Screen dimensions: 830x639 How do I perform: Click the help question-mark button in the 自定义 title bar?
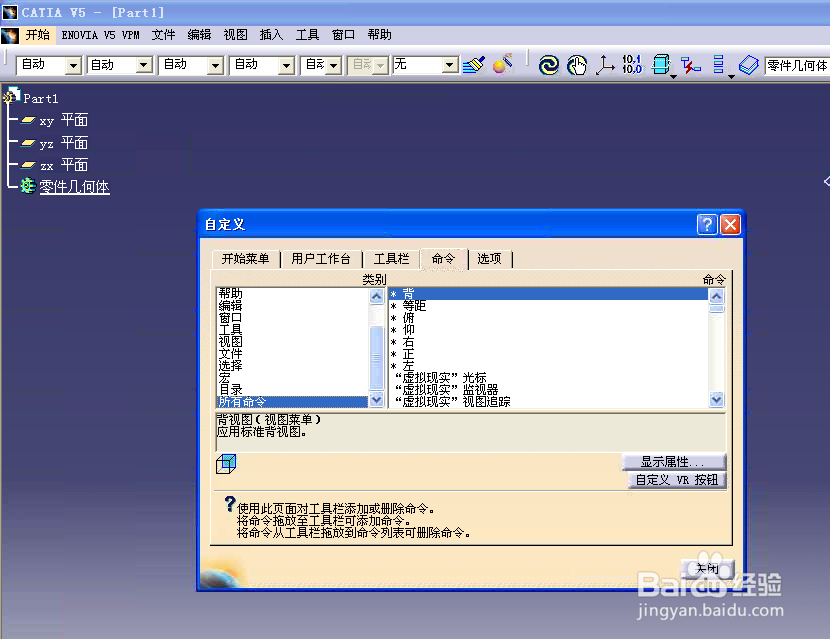707,224
